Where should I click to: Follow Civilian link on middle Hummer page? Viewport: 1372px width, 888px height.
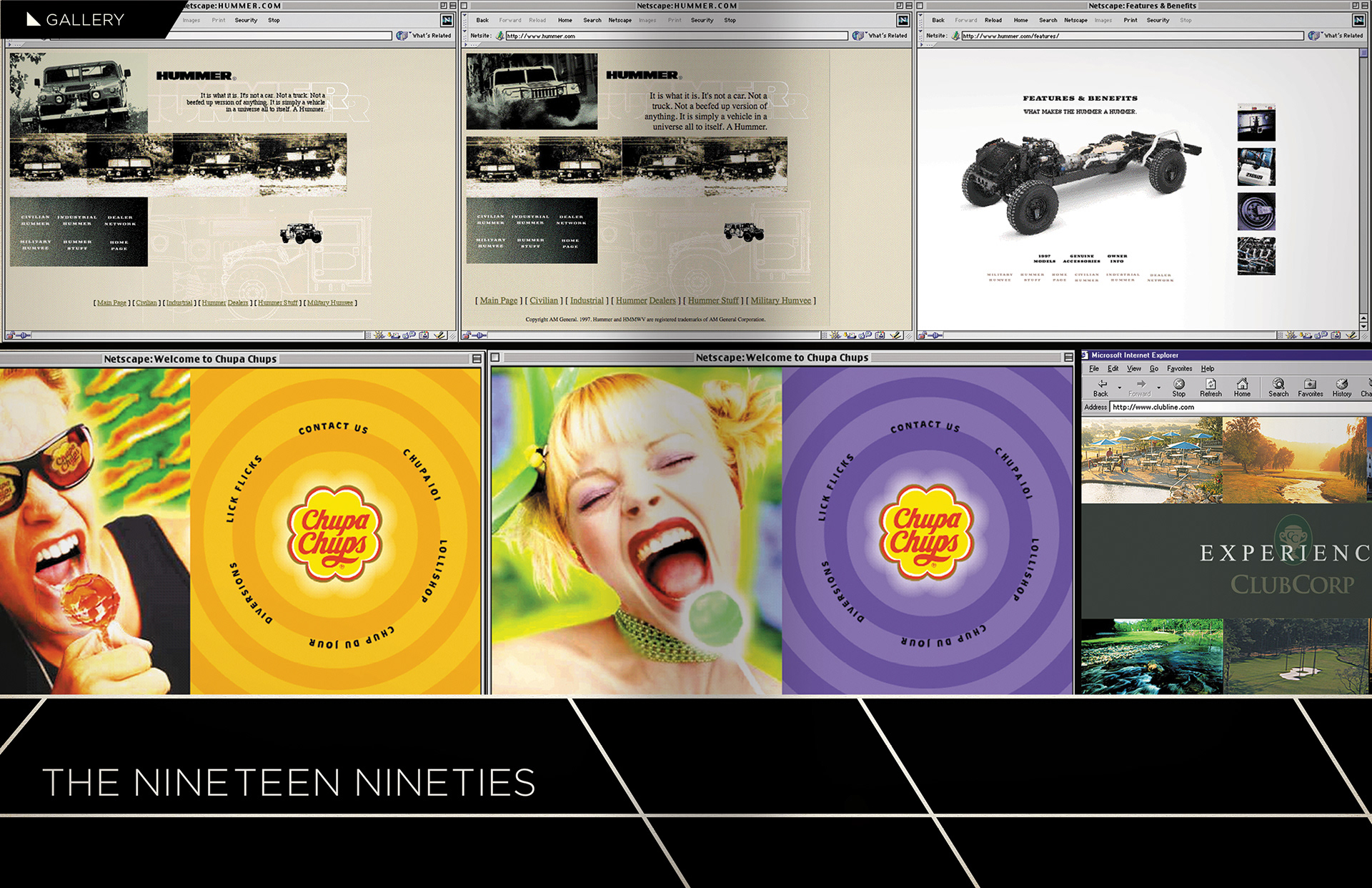tap(543, 300)
